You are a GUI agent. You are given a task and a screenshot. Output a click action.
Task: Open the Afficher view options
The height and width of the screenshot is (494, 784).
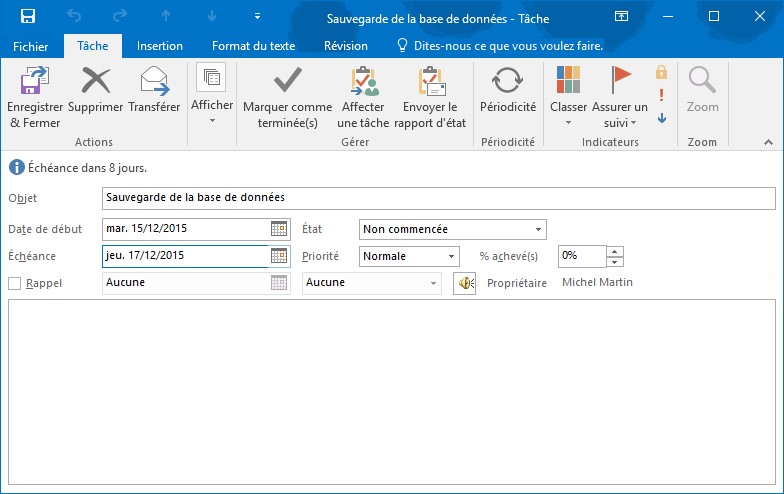[211, 94]
